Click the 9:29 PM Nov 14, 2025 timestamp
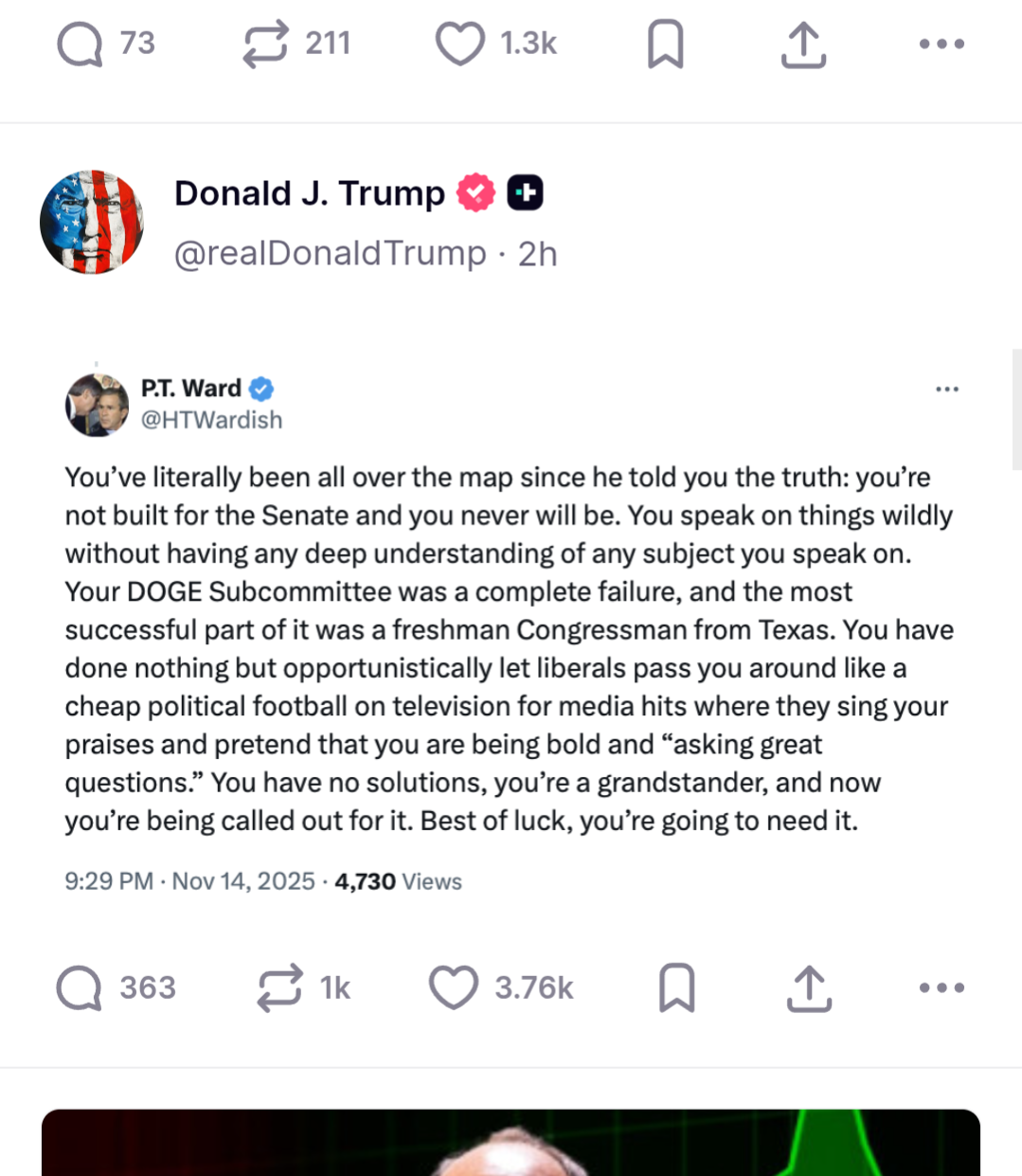The width and height of the screenshot is (1022, 1176). click(x=189, y=881)
